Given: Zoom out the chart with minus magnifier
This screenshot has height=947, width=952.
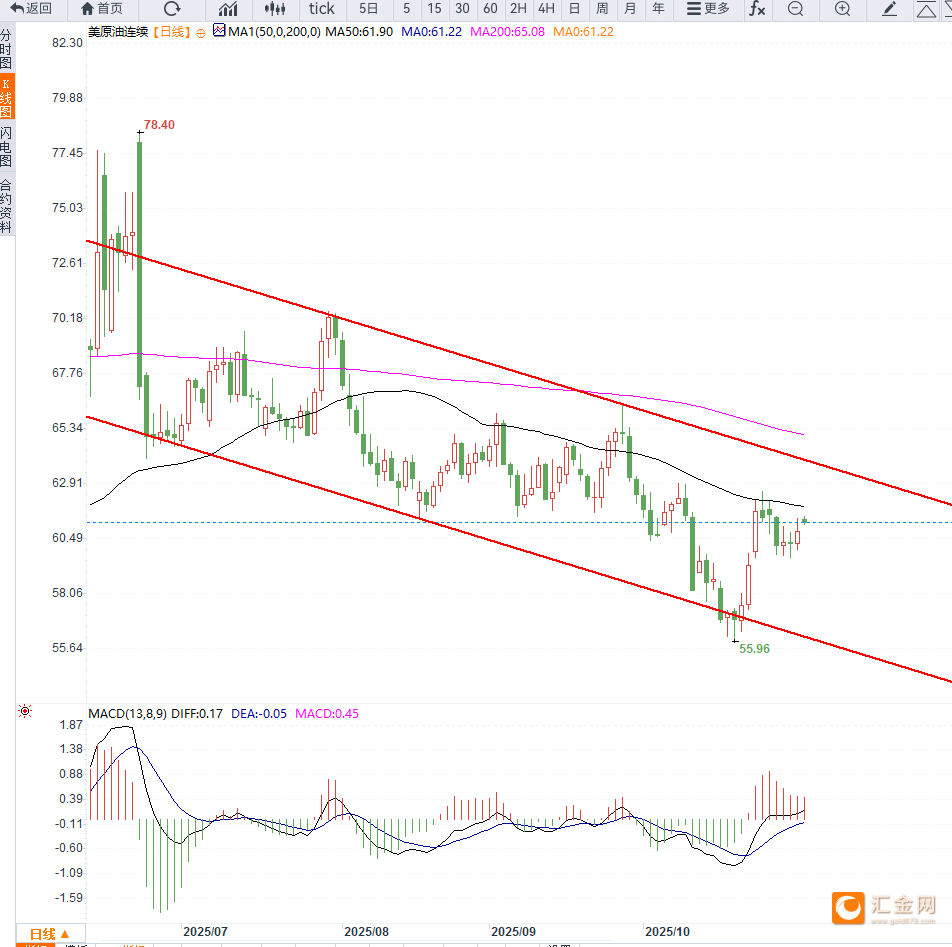Looking at the screenshot, I should (x=795, y=8).
